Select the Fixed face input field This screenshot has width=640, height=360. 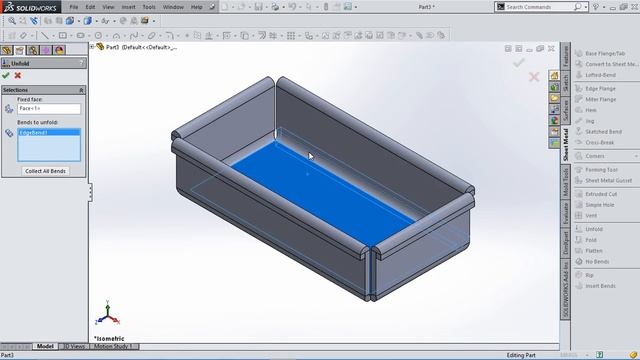[x=49, y=109]
